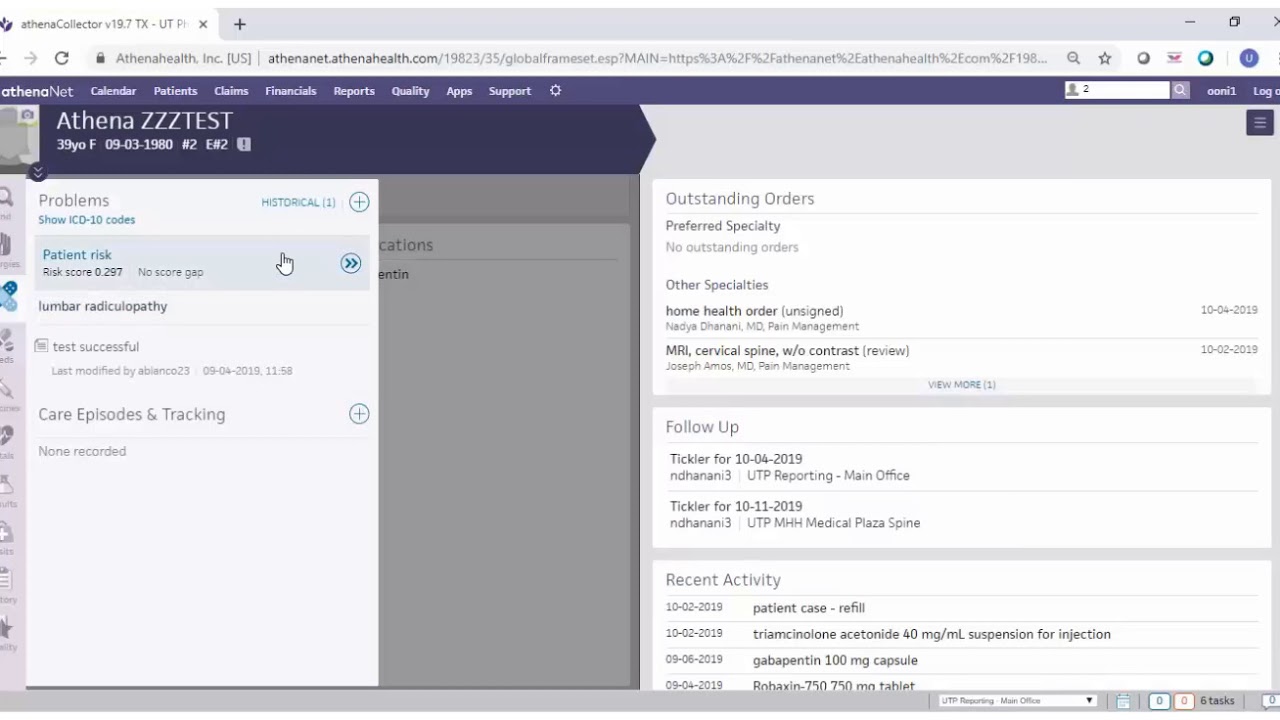This screenshot has width=1280, height=720.
Task: Open the Quality star sidebar icon
Action: (x=5, y=628)
